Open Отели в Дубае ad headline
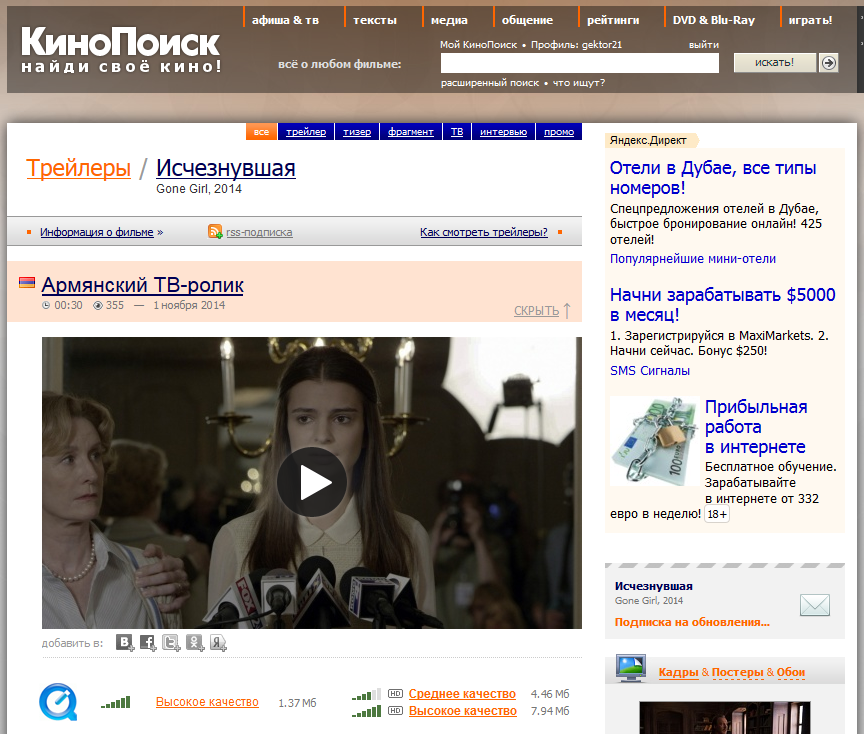The image size is (864, 734). (x=712, y=177)
